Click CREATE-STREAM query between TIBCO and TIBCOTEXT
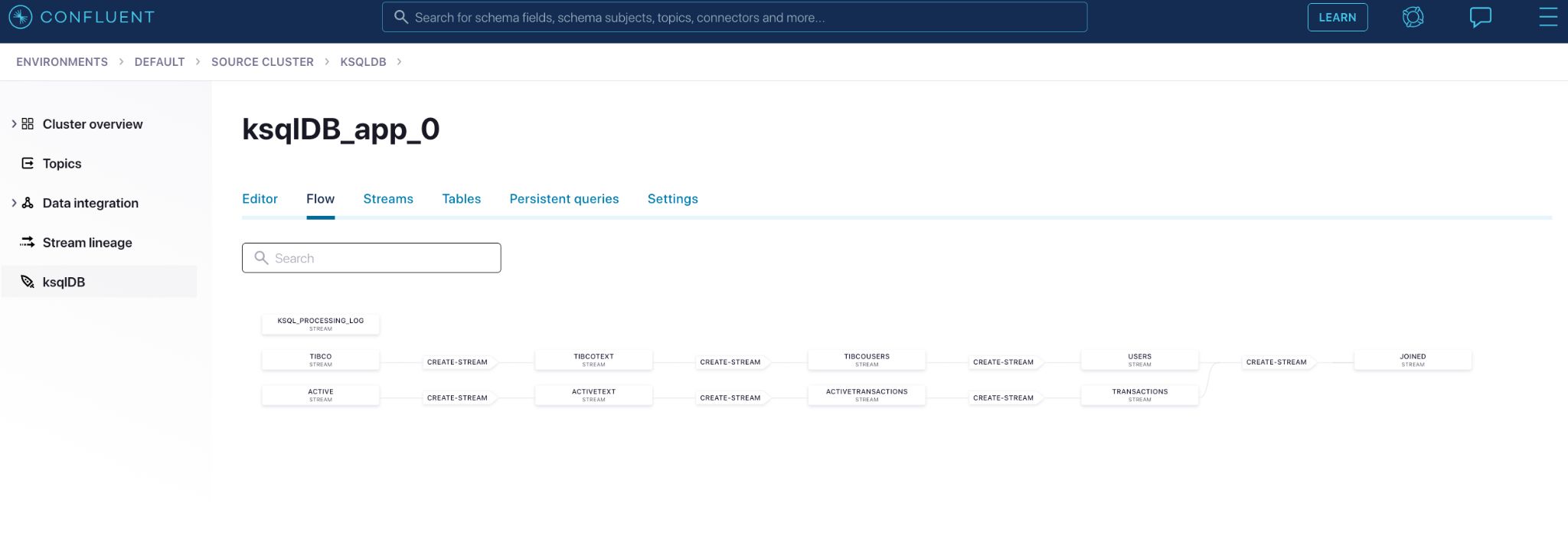1568x536 pixels. 459,362
